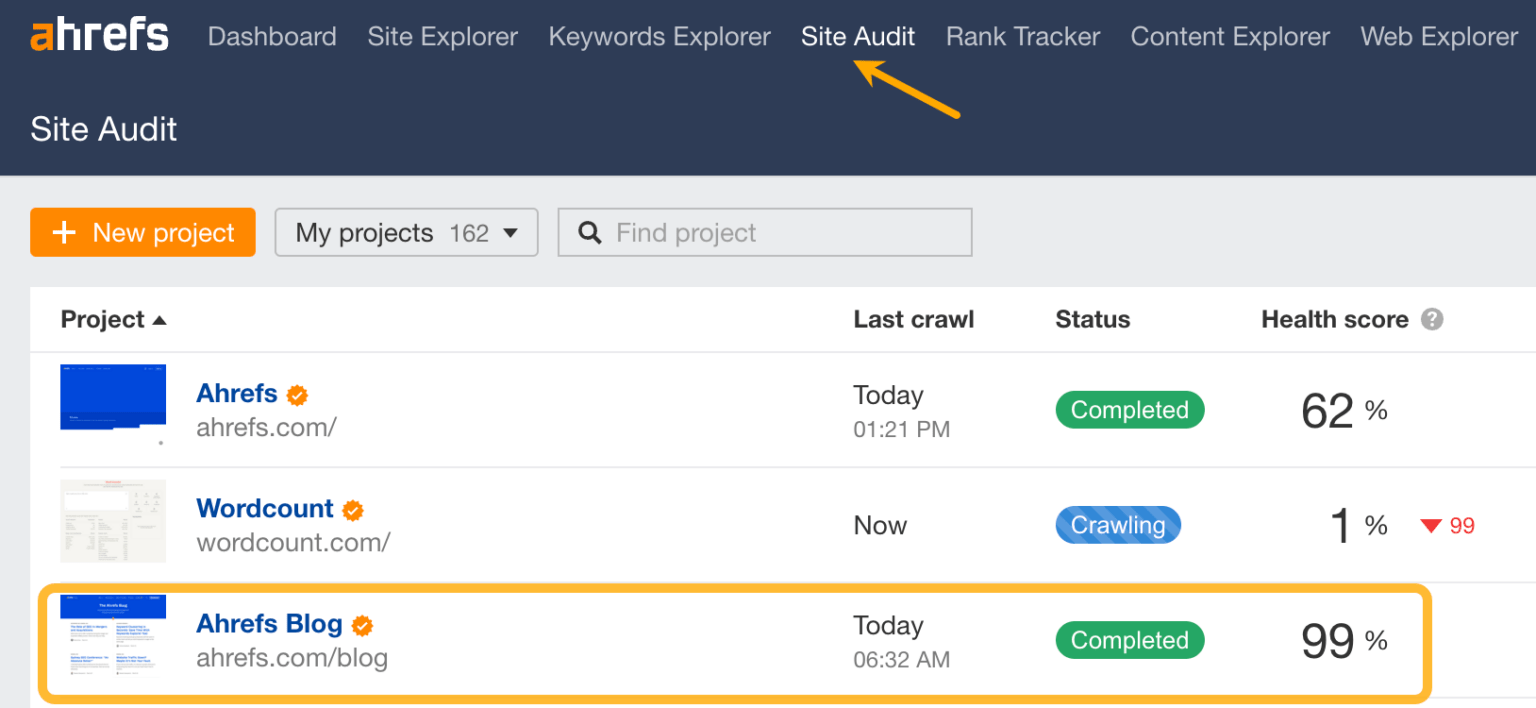
Task: Click the New project button
Action: pyautogui.click(x=142, y=232)
